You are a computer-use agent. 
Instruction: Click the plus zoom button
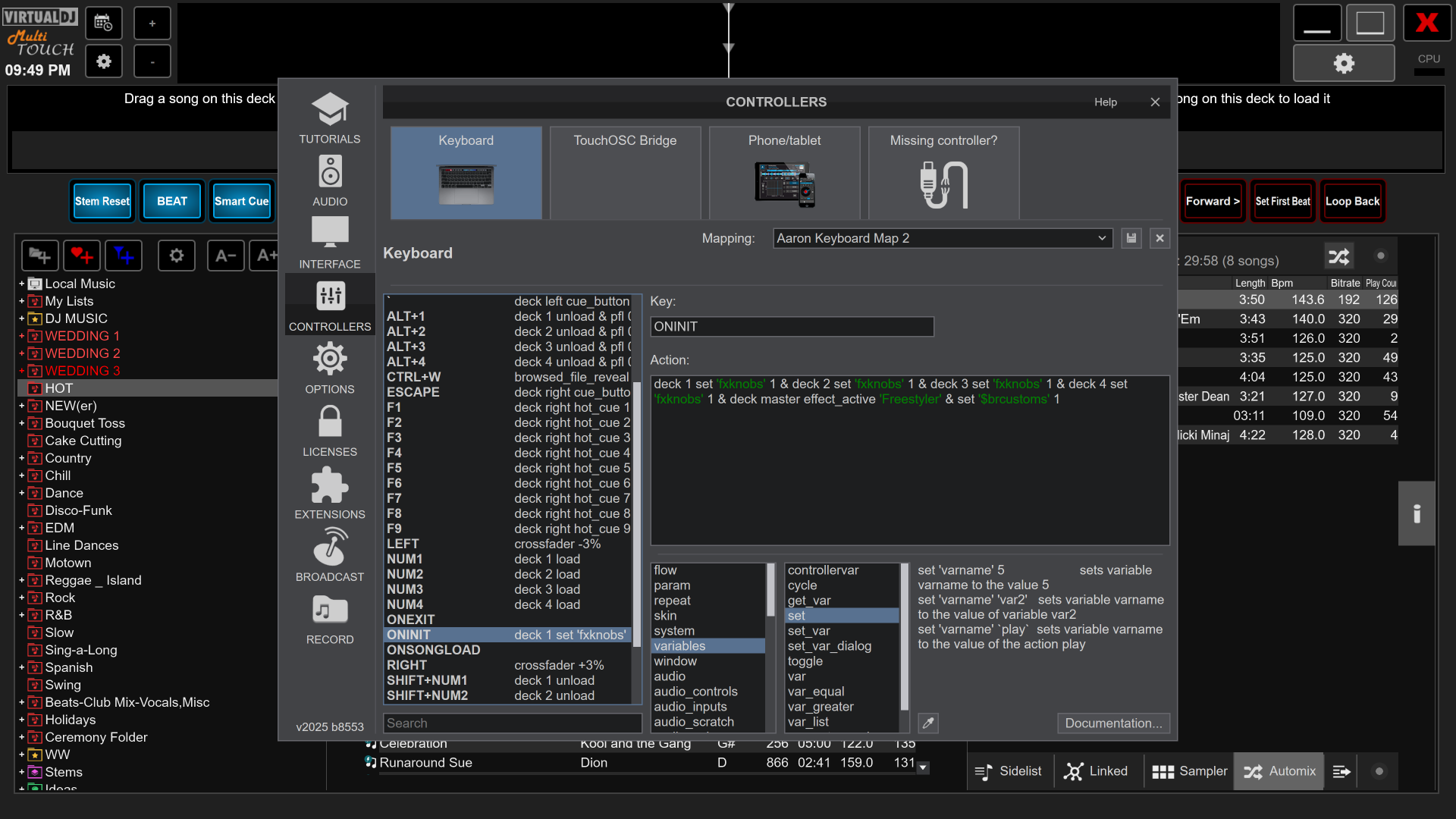[152, 24]
